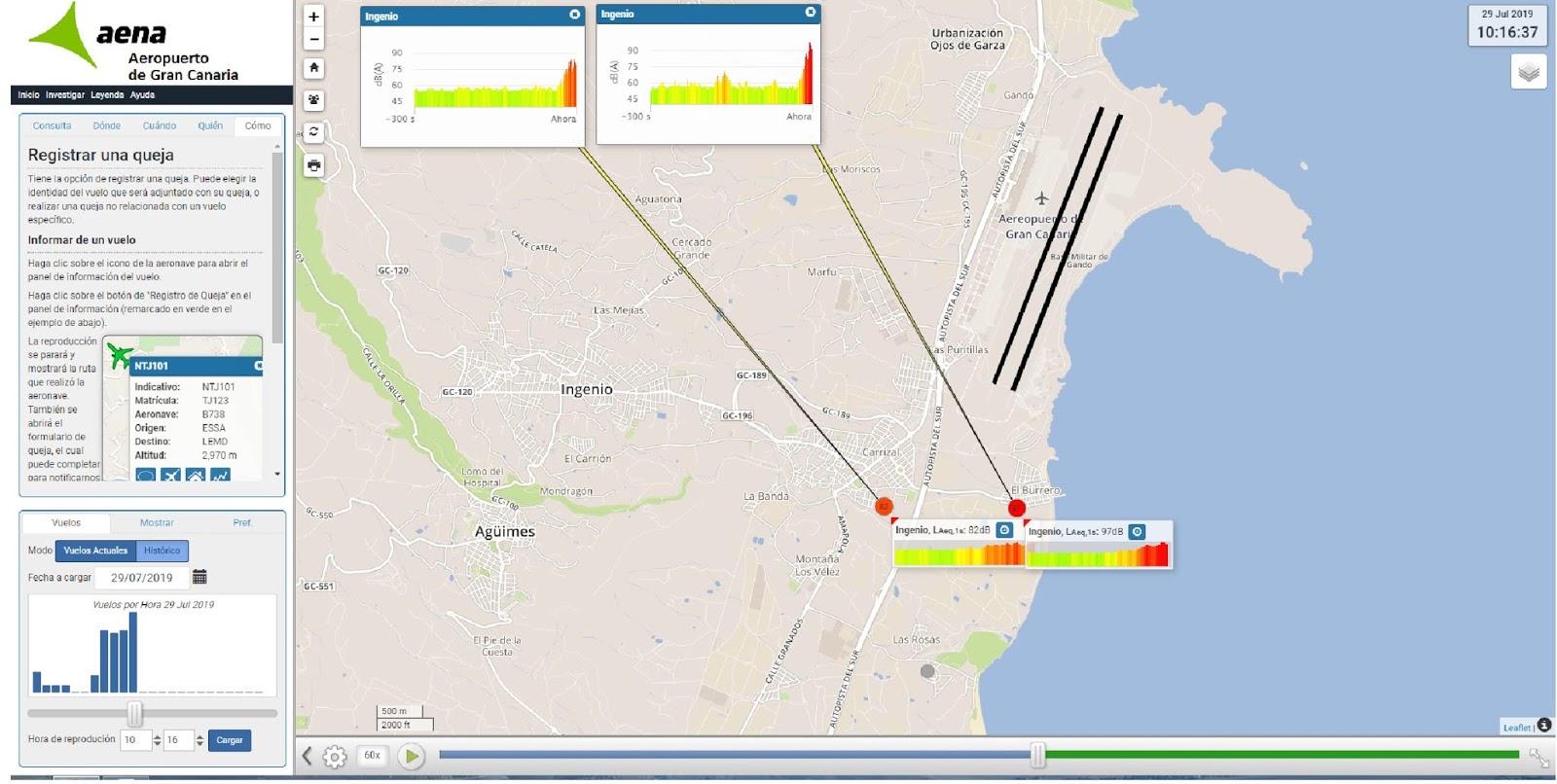
Task: Use the hour stepper arrows
Action: 158,740
